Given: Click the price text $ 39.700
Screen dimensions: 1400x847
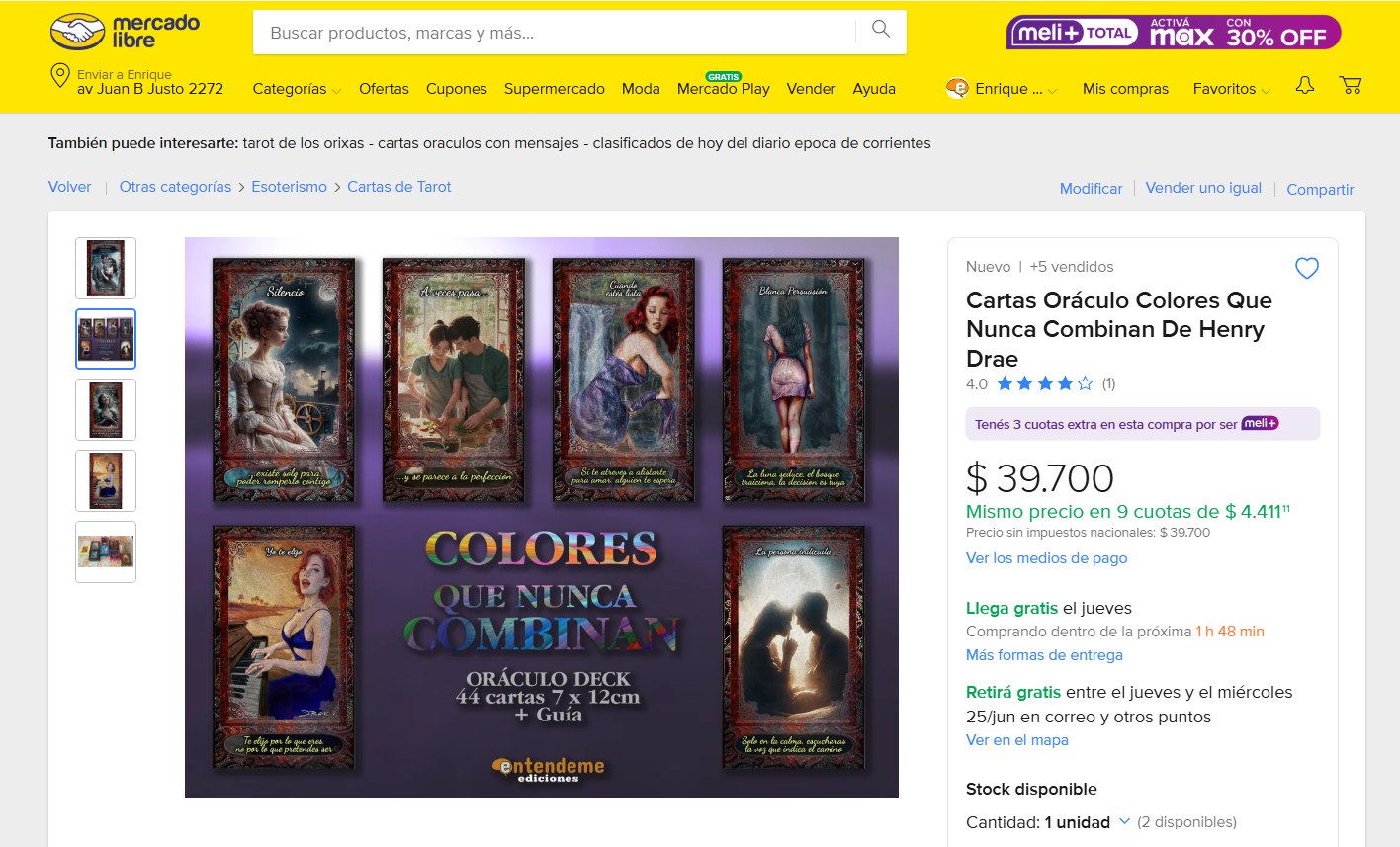Looking at the screenshot, I should pyautogui.click(x=1040, y=478).
